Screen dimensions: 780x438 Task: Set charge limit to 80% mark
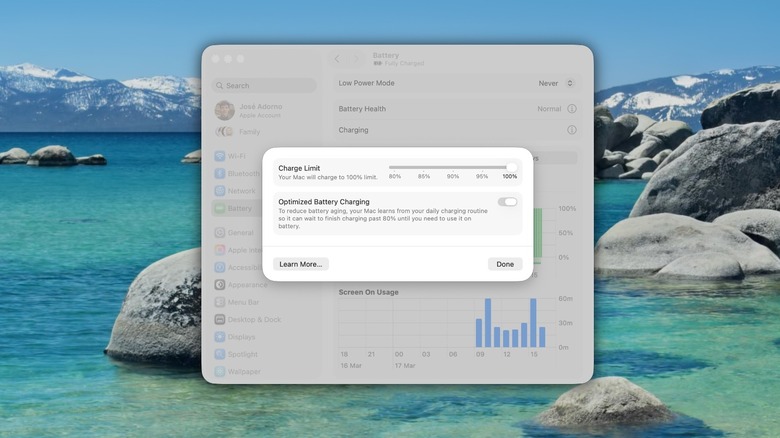point(395,176)
